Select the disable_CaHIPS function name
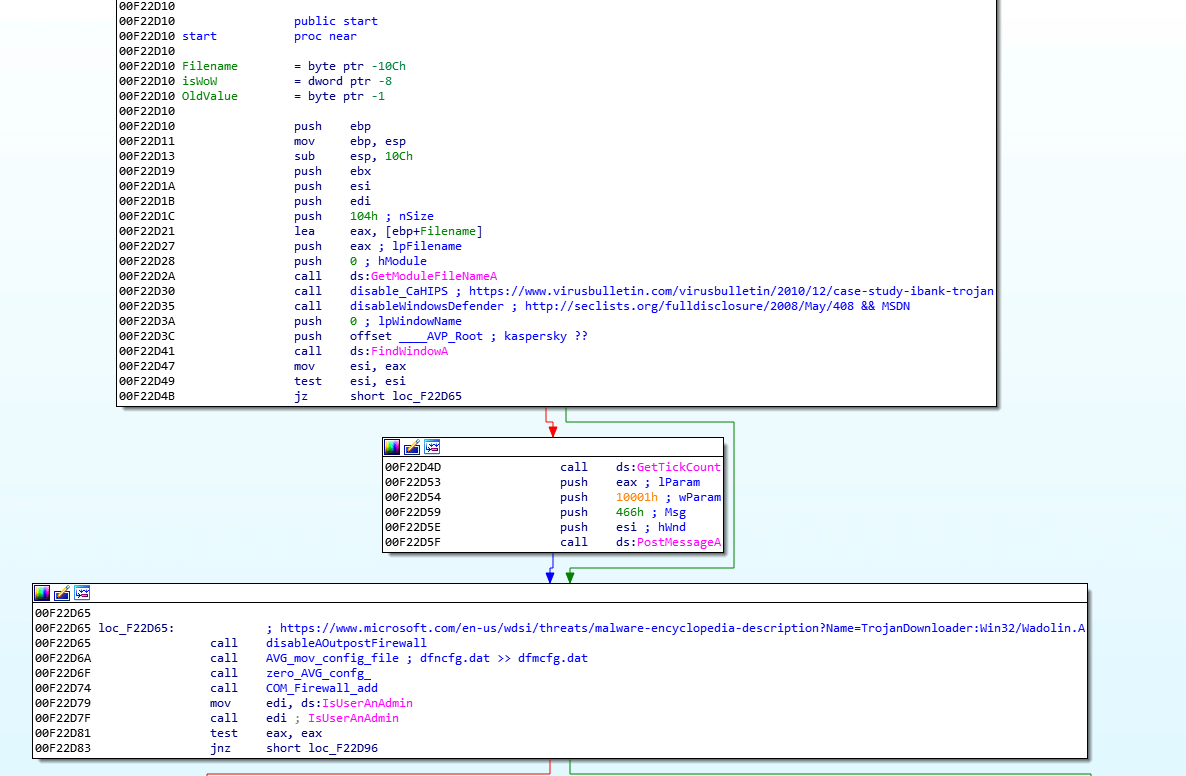The width and height of the screenshot is (1186, 776). pyautogui.click(x=399, y=291)
